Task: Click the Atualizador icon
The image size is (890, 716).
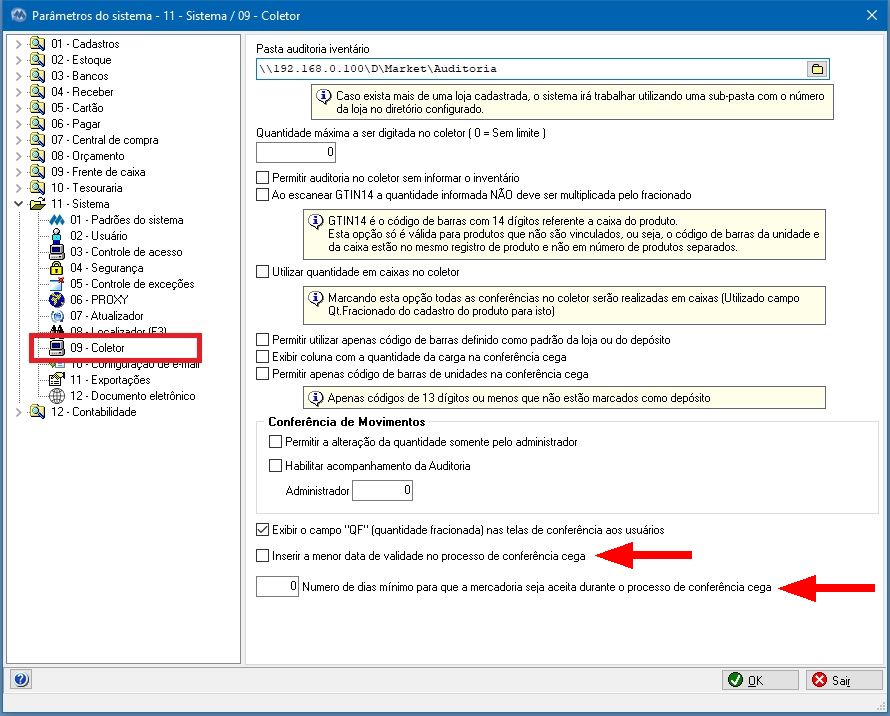Action: click(57, 316)
